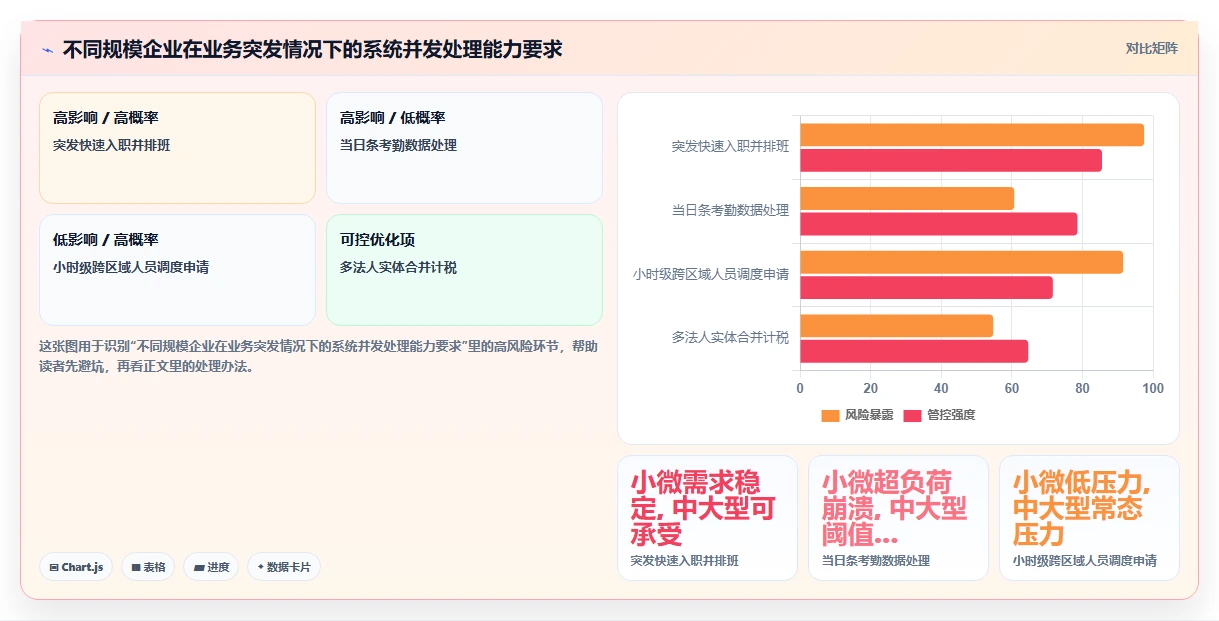
Task: Click the red bar for 突发快速入职并排班
Action: pos(950,160)
